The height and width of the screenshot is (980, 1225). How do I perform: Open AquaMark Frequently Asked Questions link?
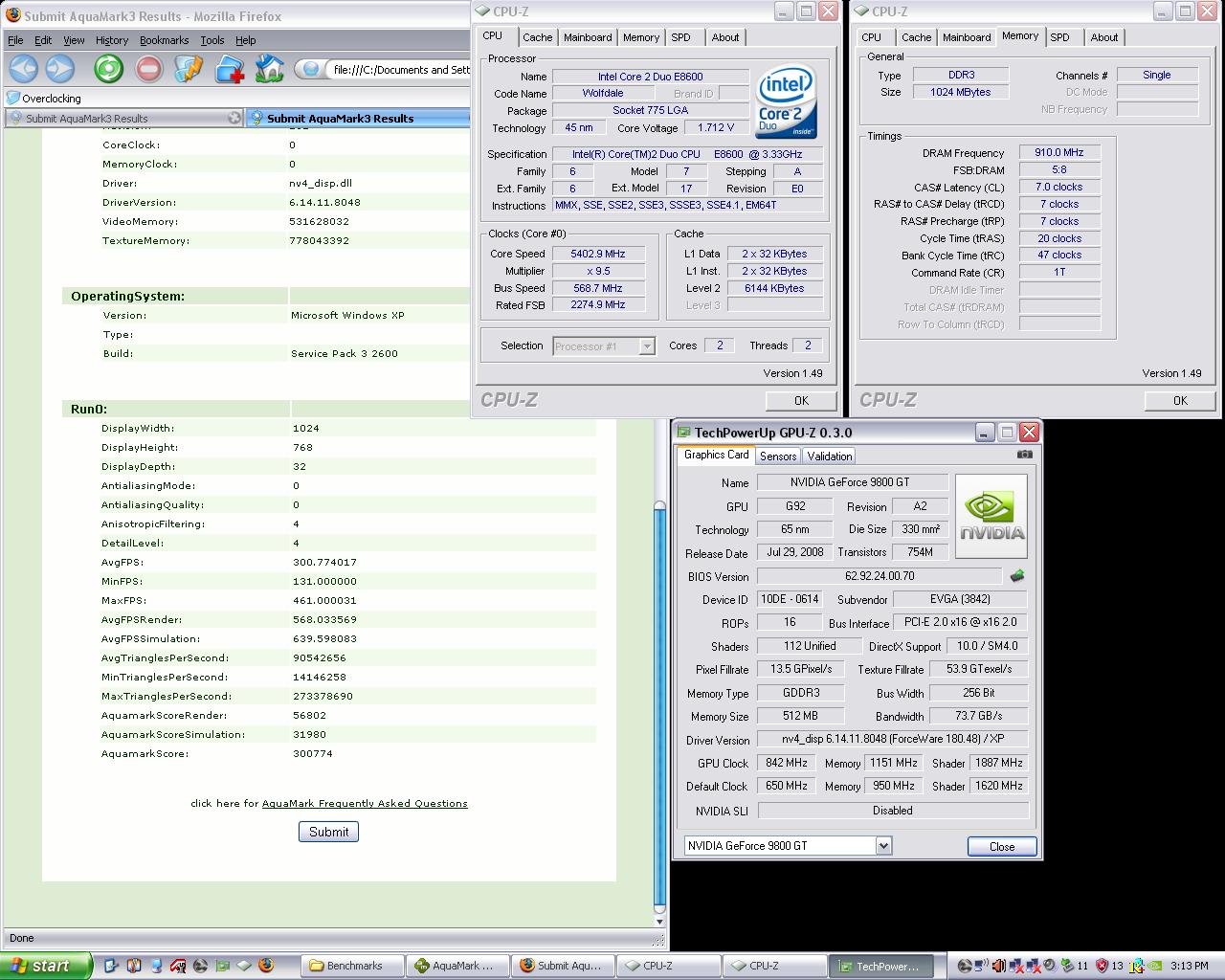coord(365,803)
